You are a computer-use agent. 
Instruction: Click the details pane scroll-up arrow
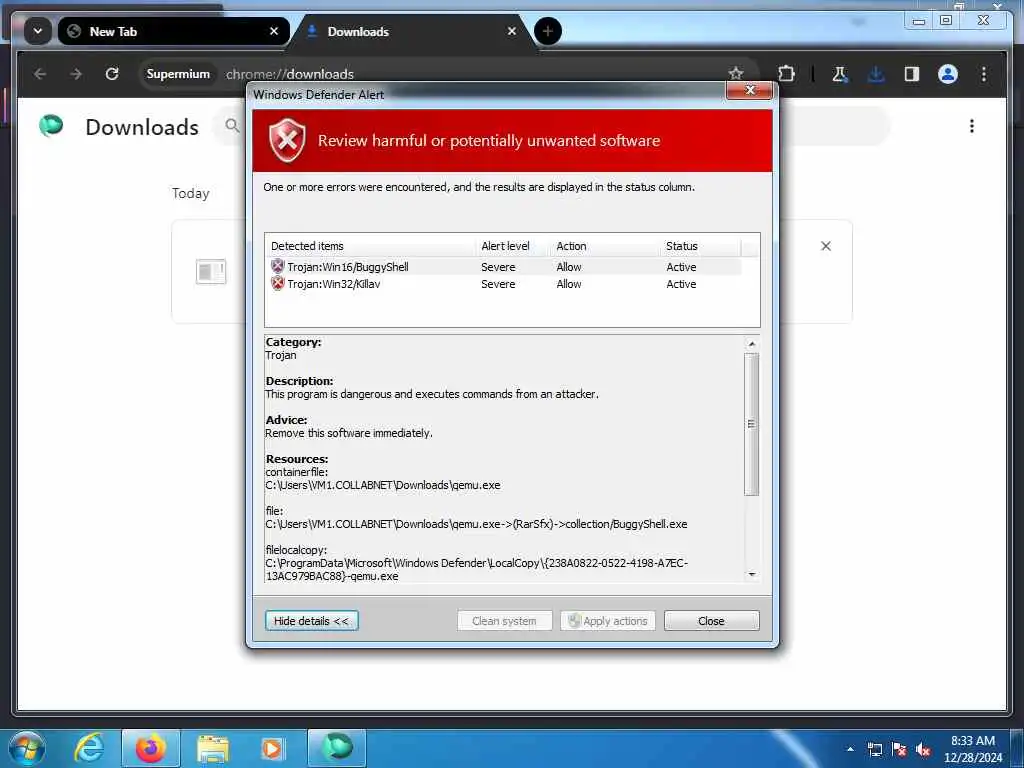tap(752, 344)
